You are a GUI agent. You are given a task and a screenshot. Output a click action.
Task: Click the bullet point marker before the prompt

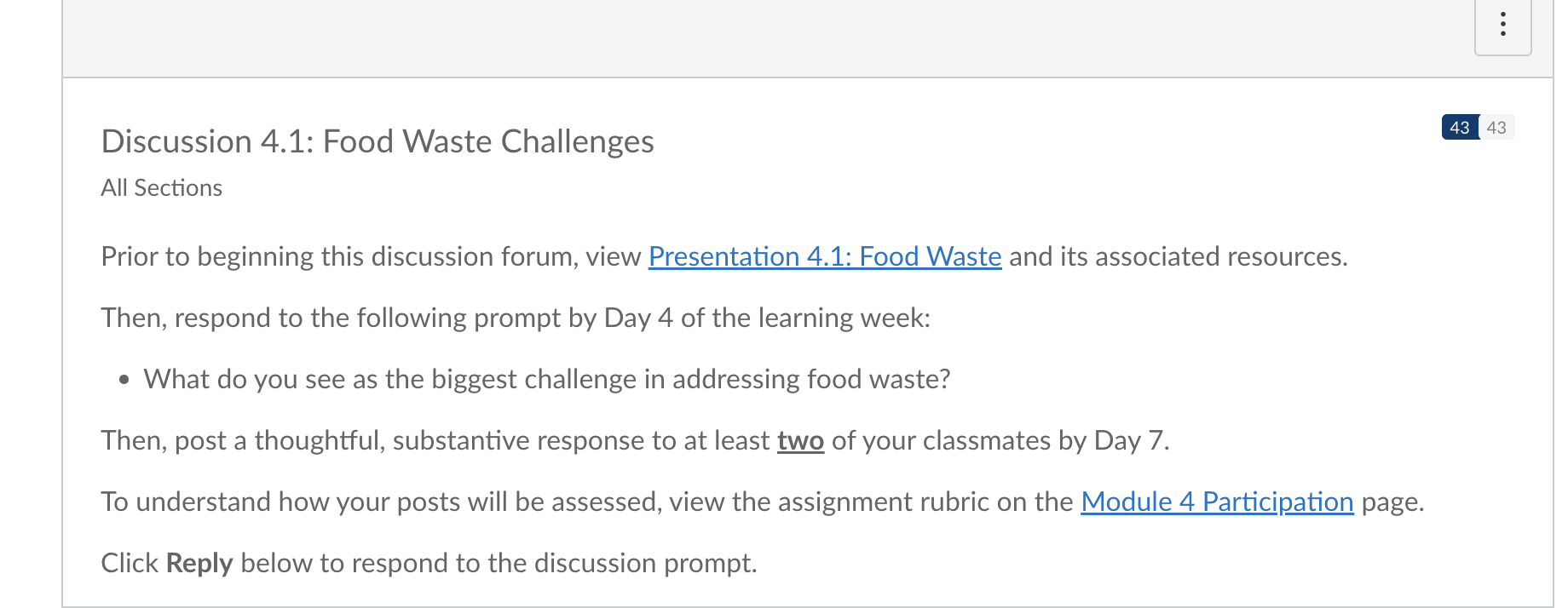124,380
